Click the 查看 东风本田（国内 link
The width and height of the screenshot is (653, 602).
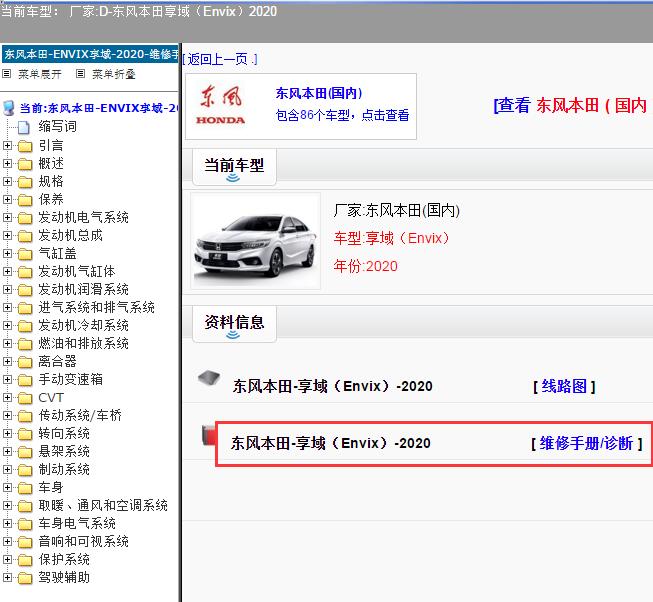[x=571, y=105]
